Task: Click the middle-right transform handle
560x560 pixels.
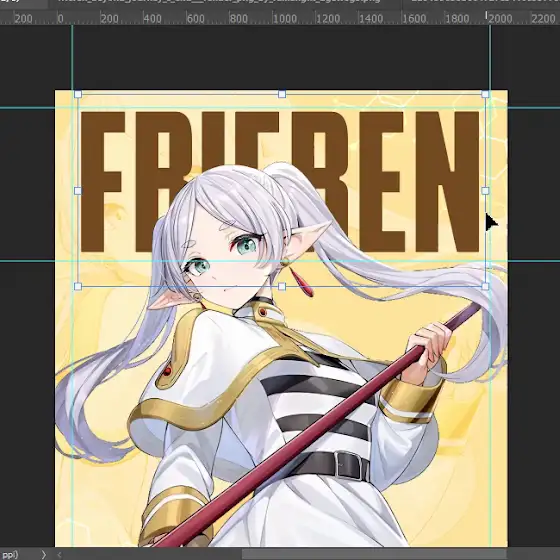Action: pos(485,191)
